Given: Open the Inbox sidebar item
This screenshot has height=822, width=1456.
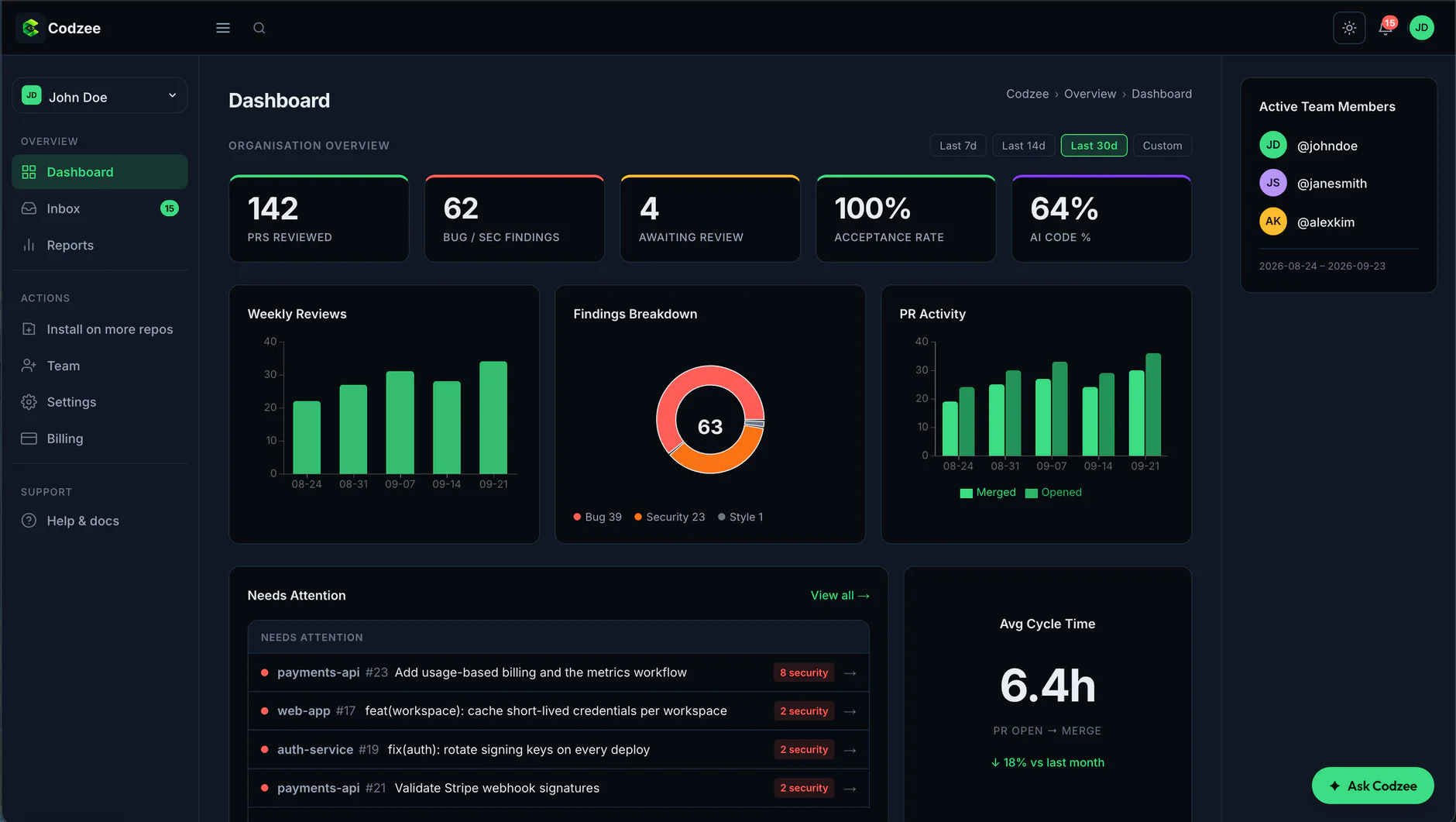Looking at the screenshot, I should click(x=100, y=208).
